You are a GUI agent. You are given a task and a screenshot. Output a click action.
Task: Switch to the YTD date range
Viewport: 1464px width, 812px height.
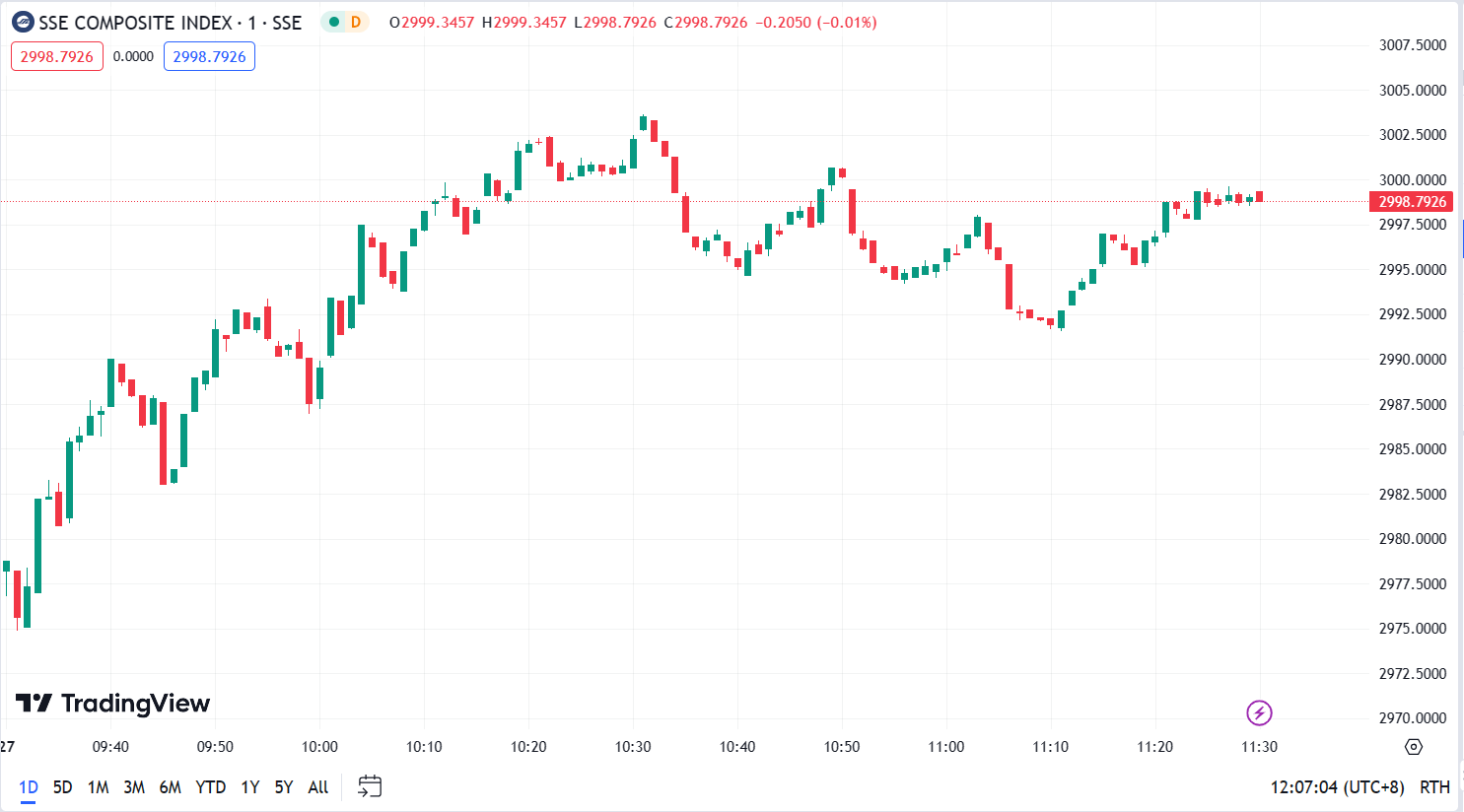[x=210, y=787]
